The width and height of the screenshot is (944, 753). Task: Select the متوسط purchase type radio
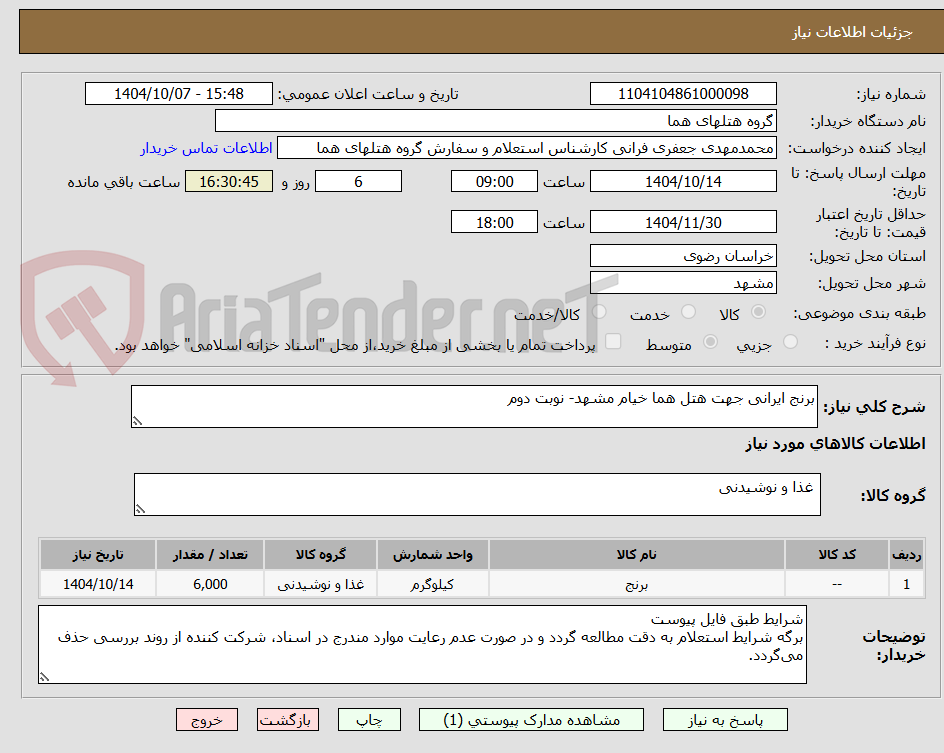(710, 342)
